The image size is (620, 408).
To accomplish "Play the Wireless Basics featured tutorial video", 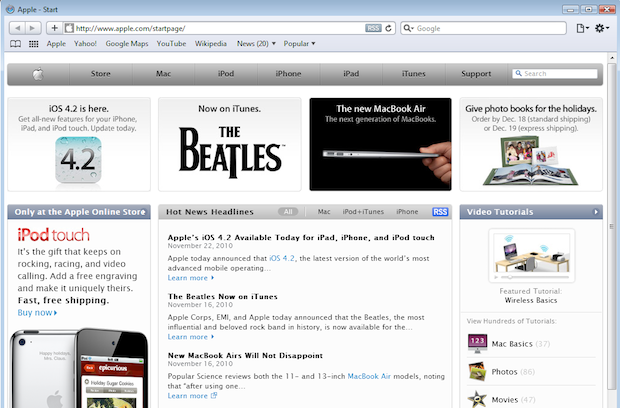I will point(531,253).
